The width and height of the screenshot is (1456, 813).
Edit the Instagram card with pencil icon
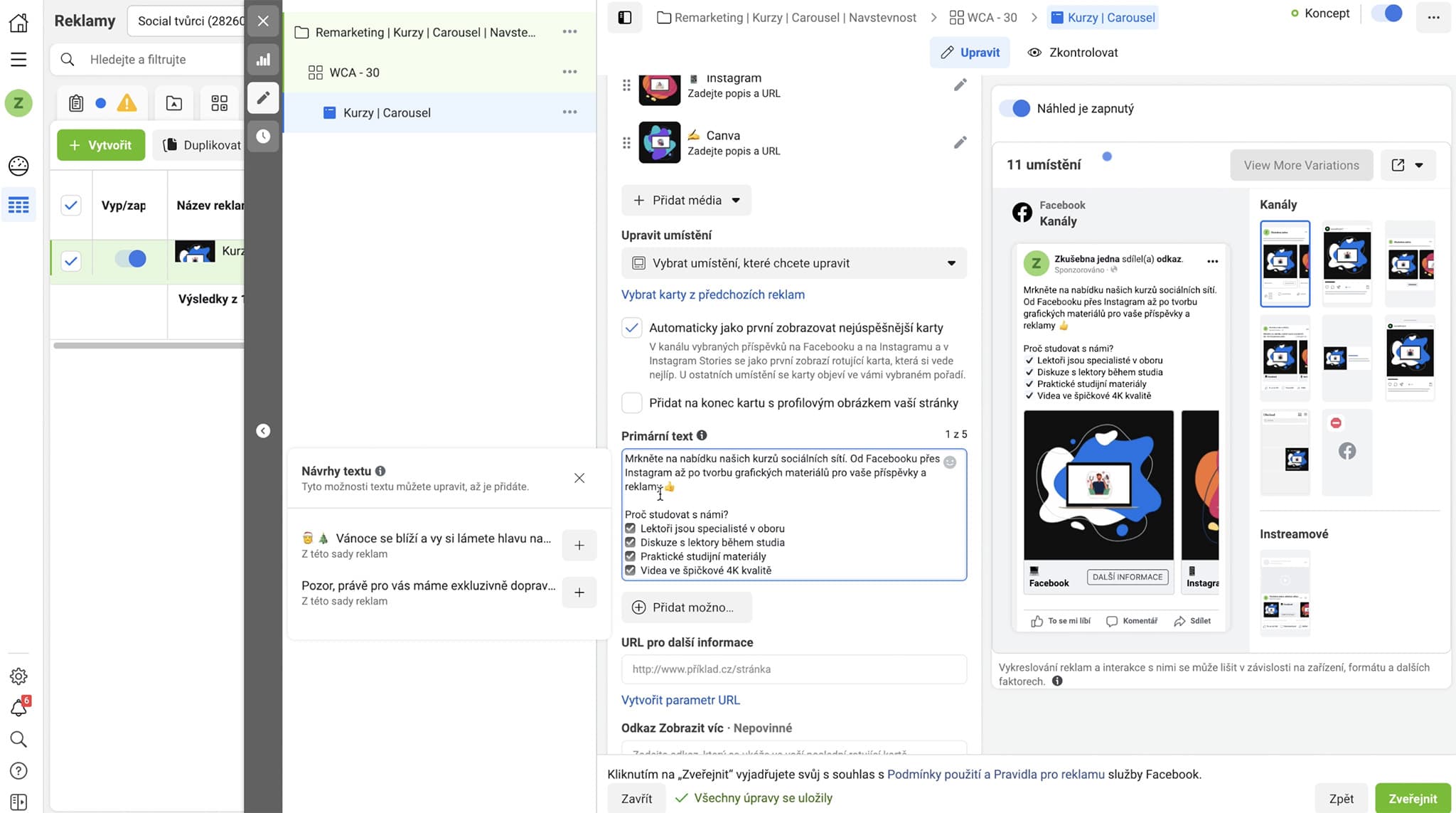click(960, 85)
